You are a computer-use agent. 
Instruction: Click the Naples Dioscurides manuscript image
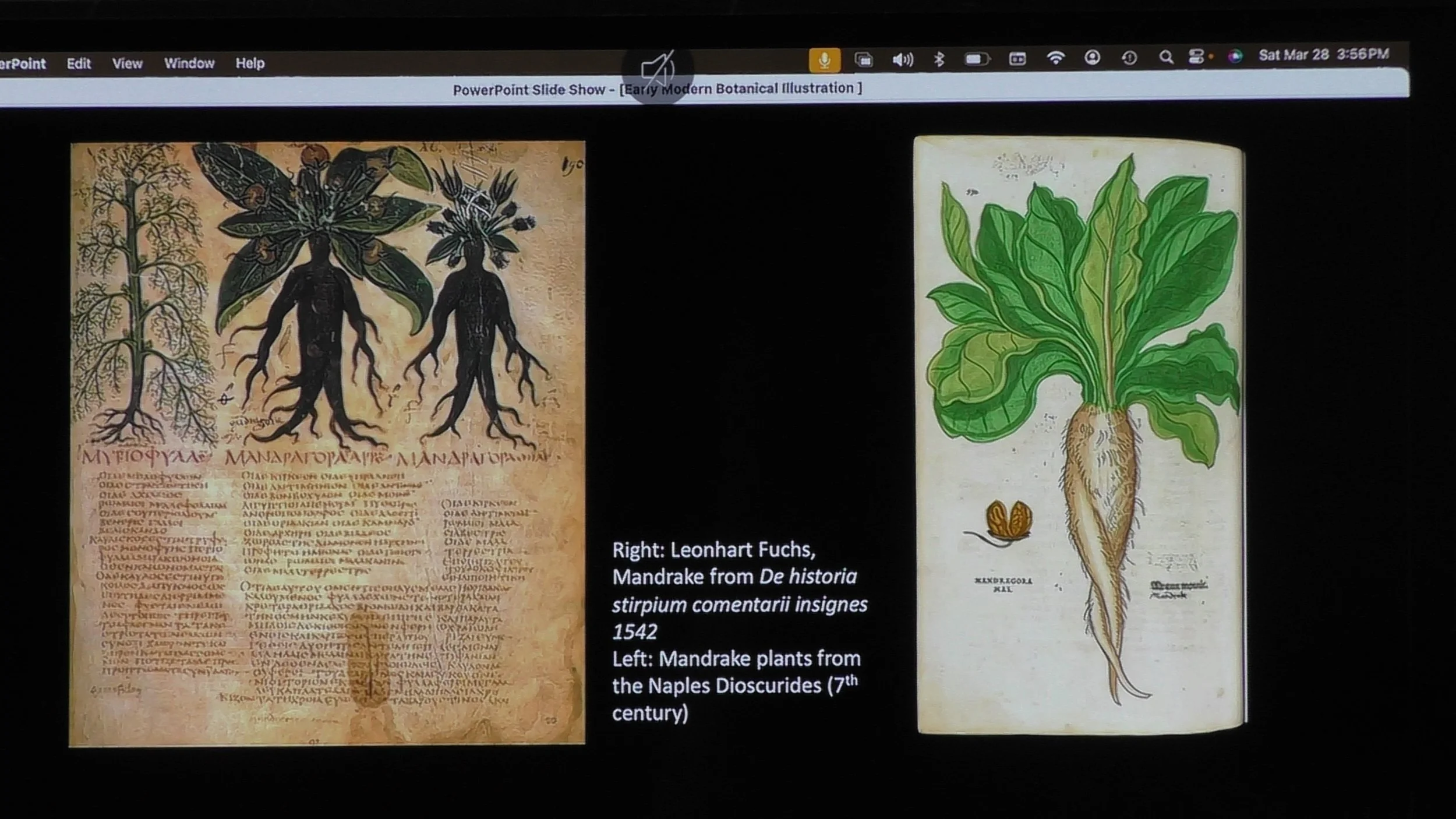pyautogui.click(x=327, y=443)
